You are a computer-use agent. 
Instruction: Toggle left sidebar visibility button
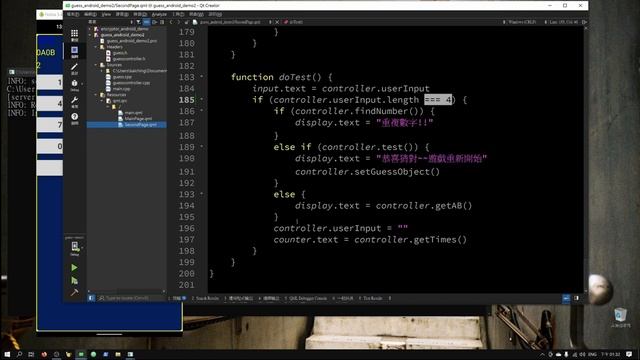(x=91, y=298)
